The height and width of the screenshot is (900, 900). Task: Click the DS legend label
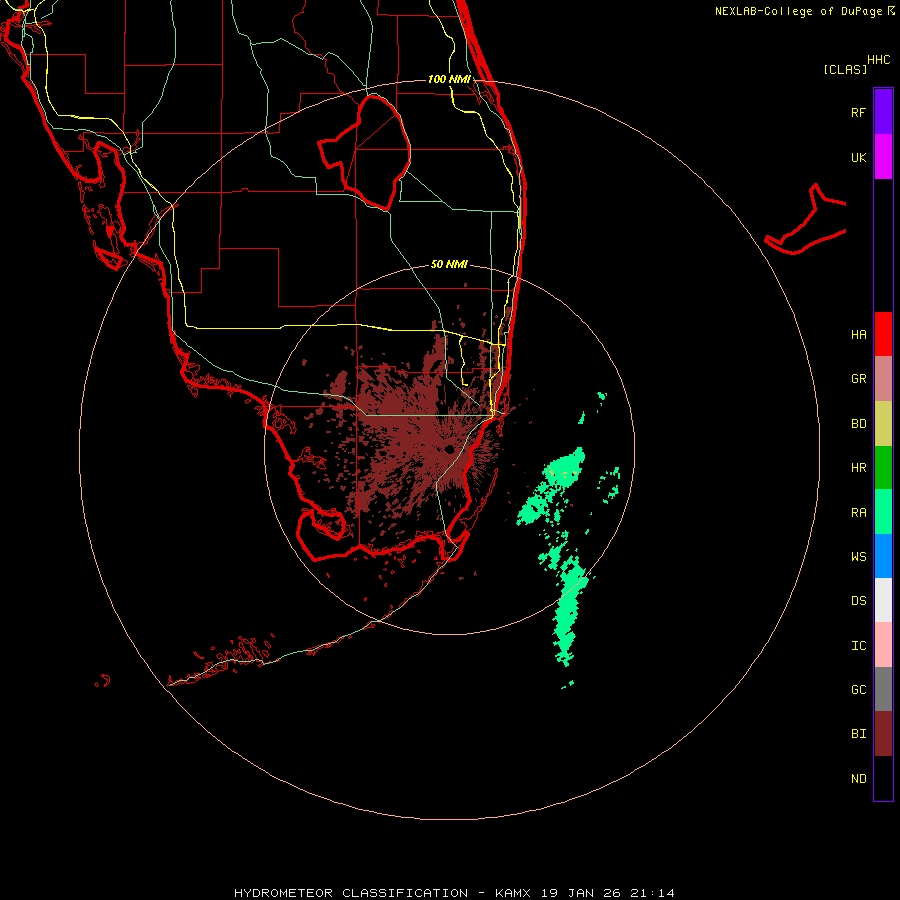[858, 601]
